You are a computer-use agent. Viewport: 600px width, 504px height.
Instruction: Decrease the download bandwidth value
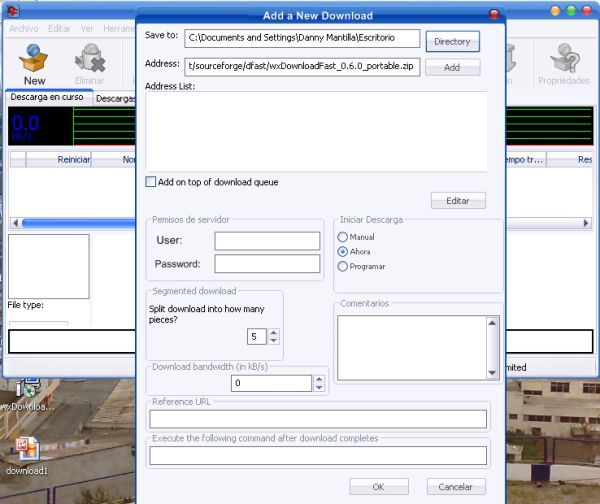click(x=319, y=387)
